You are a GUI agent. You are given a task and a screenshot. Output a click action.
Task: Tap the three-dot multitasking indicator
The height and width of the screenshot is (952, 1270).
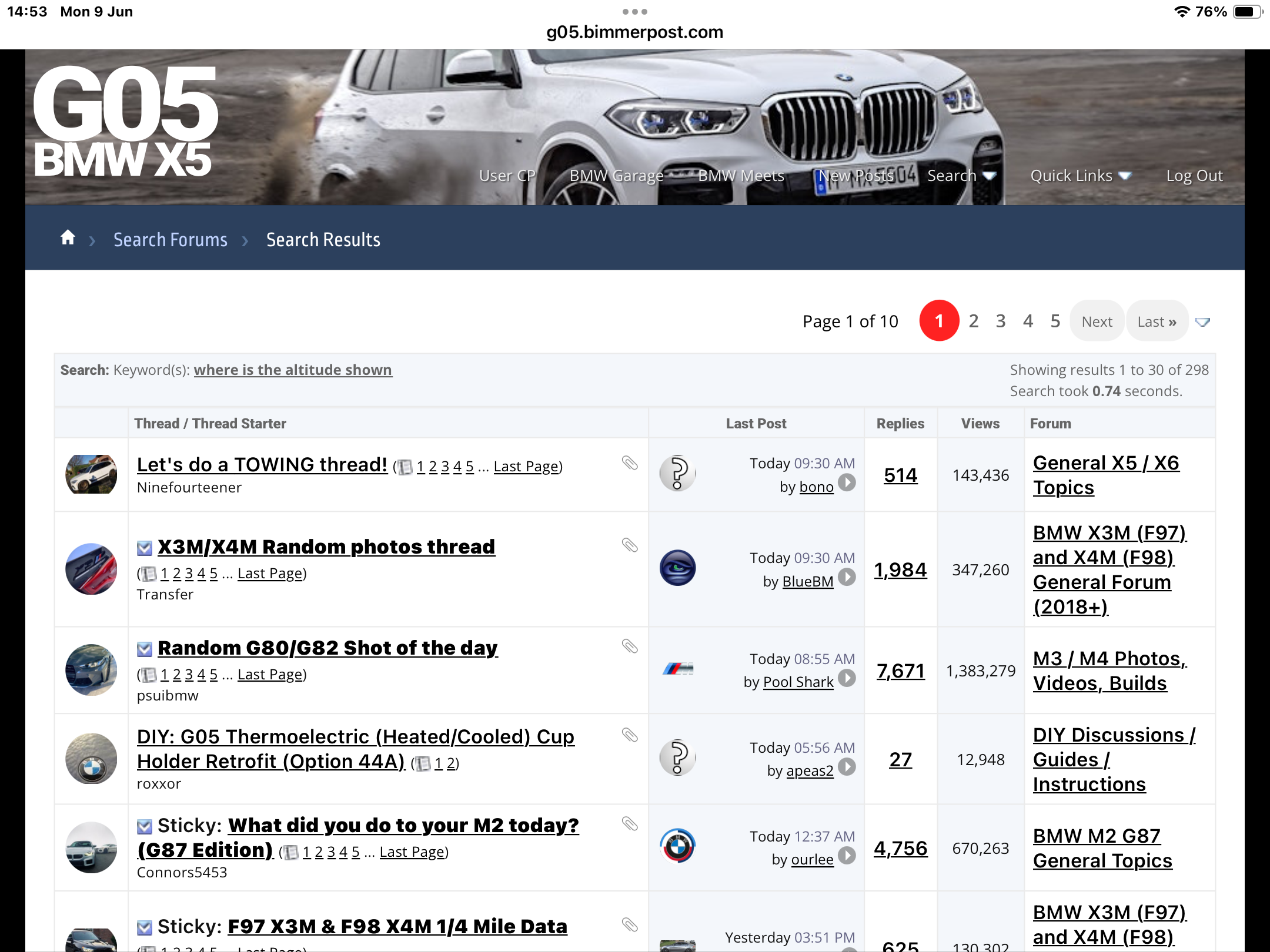[635, 12]
